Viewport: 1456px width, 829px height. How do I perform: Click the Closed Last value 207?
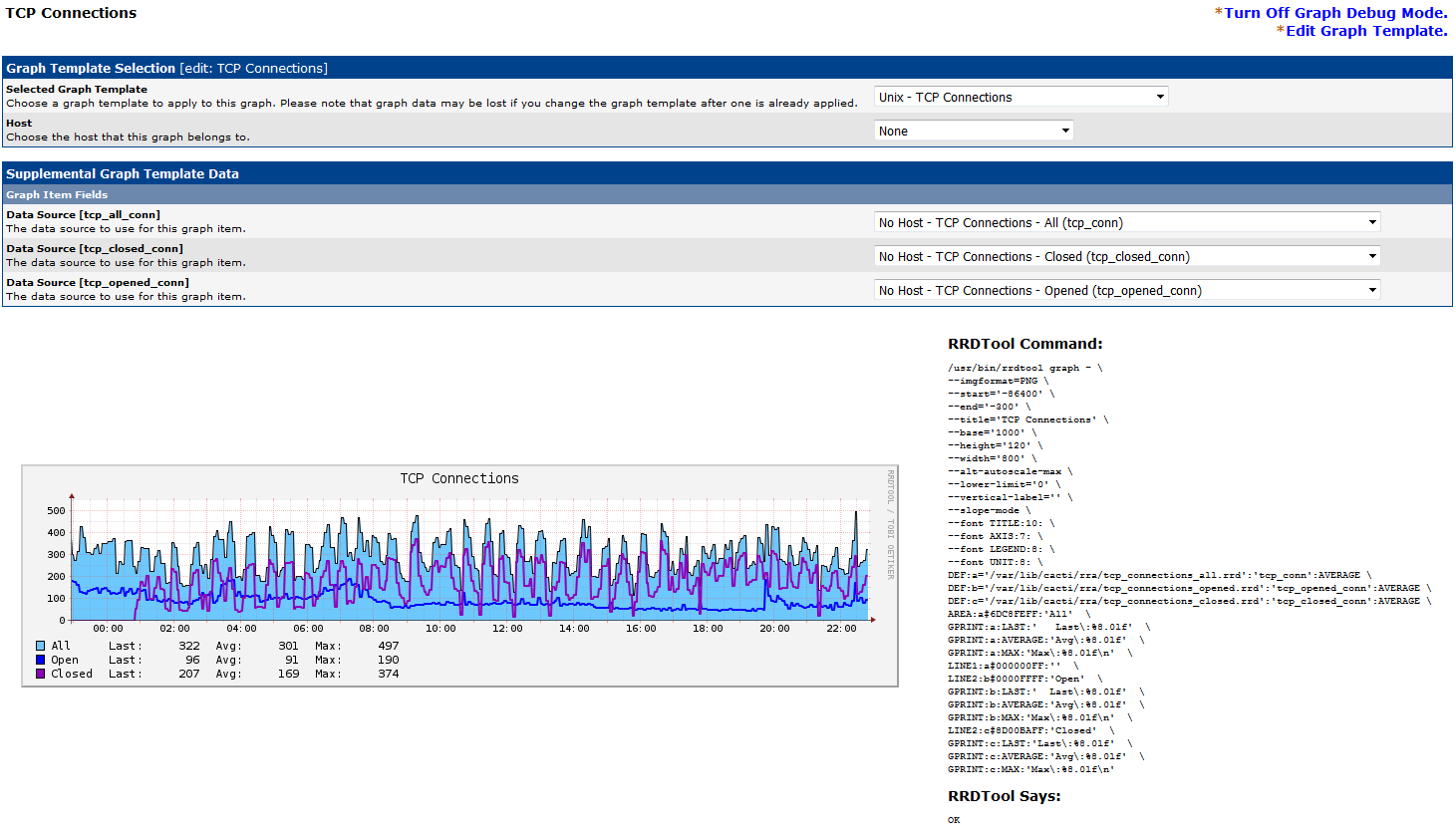click(x=189, y=674)
